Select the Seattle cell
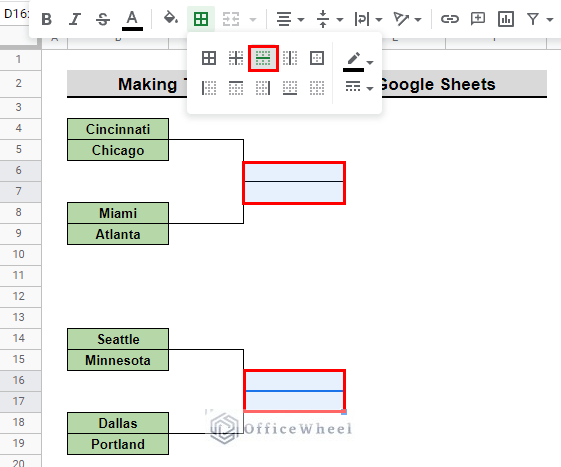The image size is (561, 467). [x=118, y=339]
